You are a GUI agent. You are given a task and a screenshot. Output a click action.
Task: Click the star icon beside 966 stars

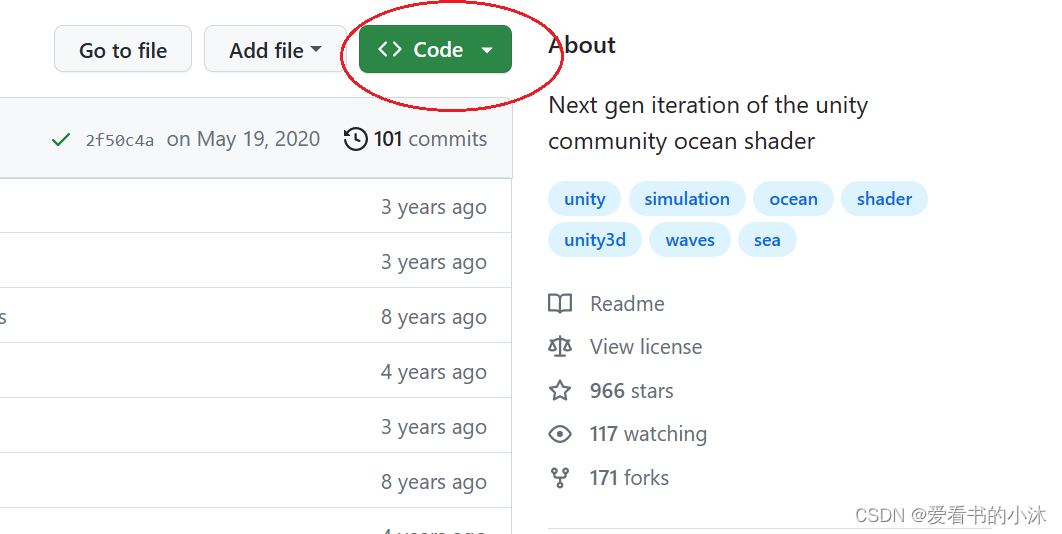560,391
